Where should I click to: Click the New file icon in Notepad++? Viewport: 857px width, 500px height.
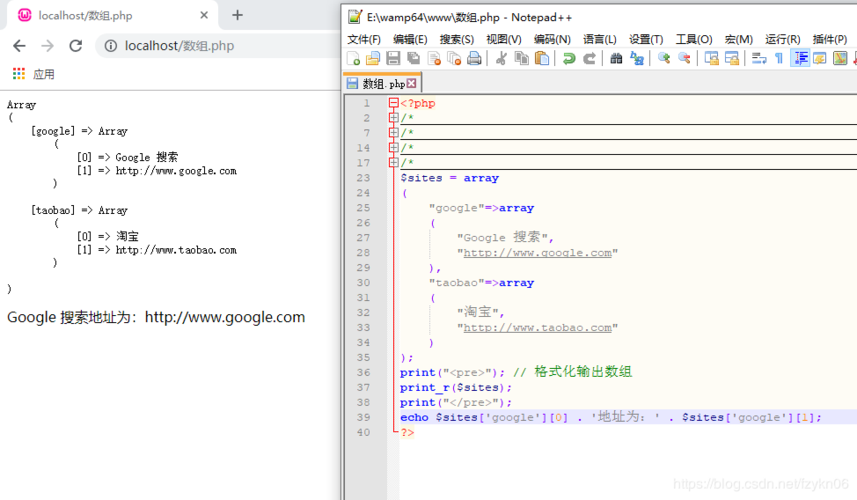click(x=353, y=58)
